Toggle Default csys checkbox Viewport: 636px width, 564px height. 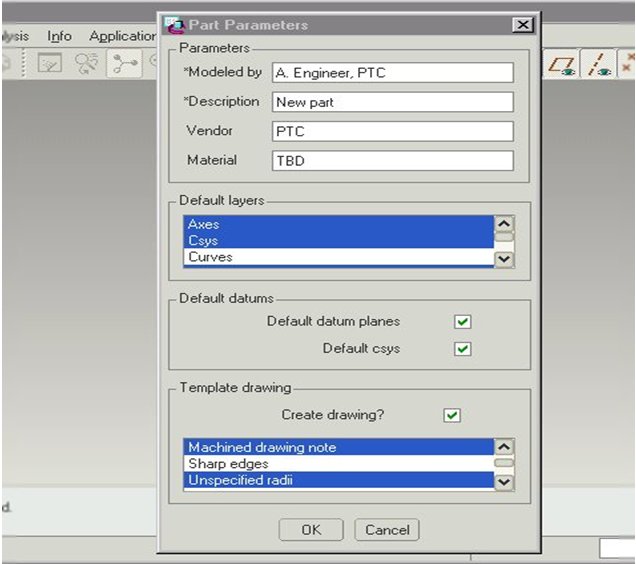(462, 349)
